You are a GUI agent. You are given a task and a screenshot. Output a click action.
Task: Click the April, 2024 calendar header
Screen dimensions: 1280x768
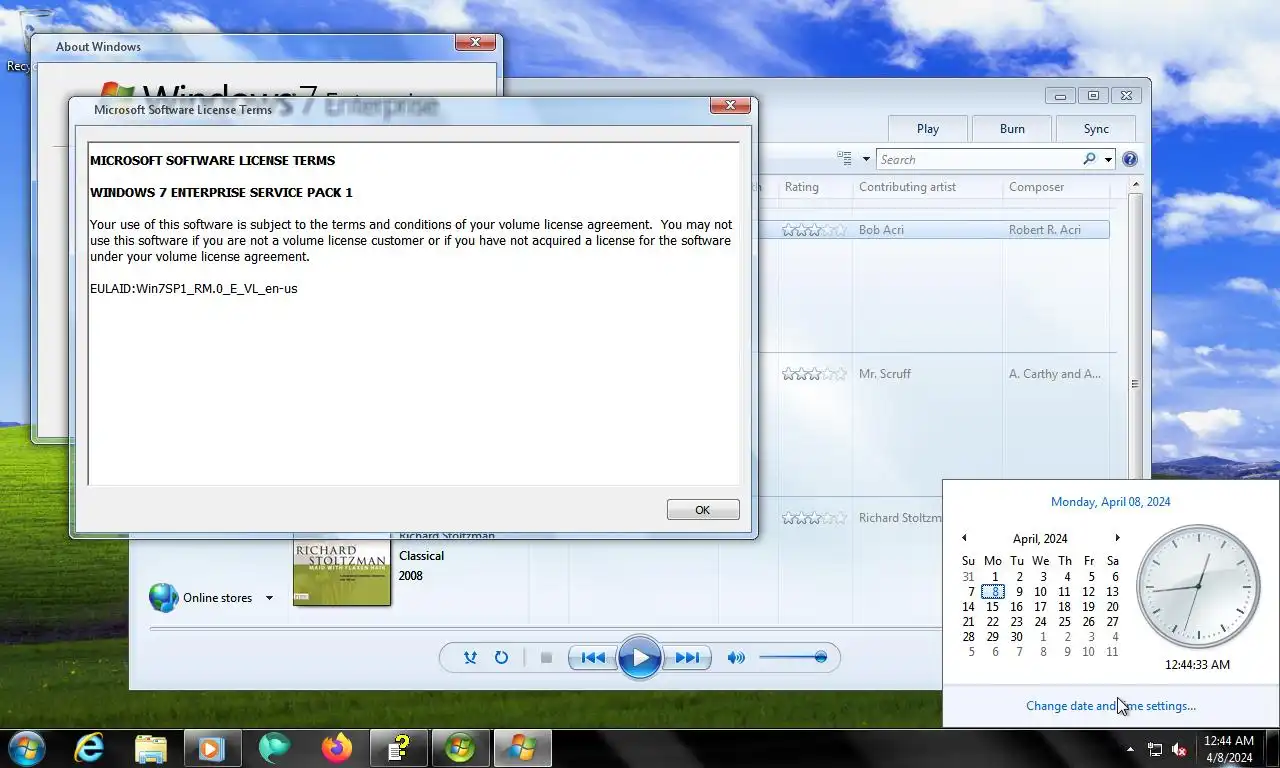(1040, 538)
